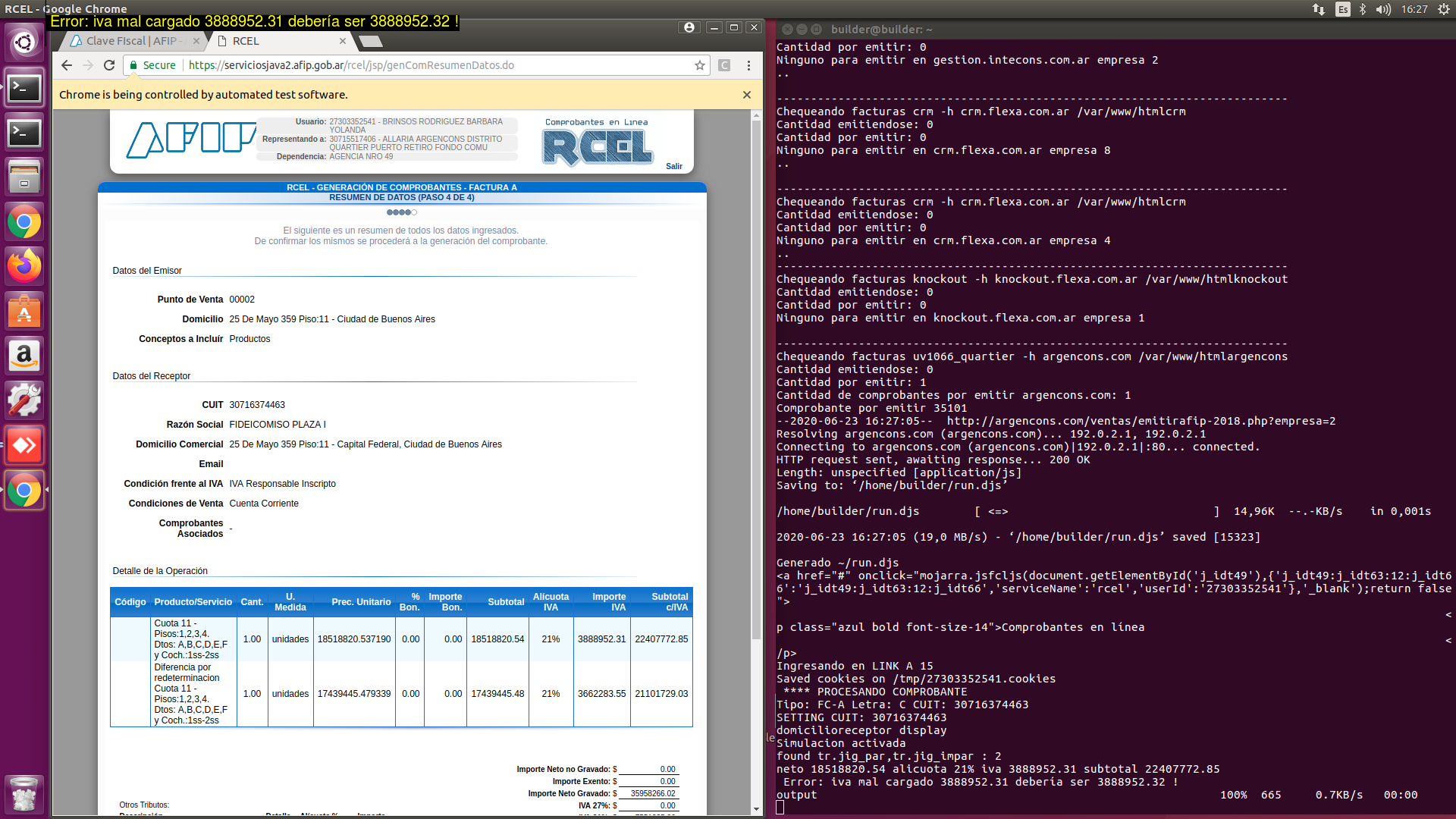This screenshot has height=819, width=1456.
Task: Open the second Terminal icon in the dock
Action: 24,133
